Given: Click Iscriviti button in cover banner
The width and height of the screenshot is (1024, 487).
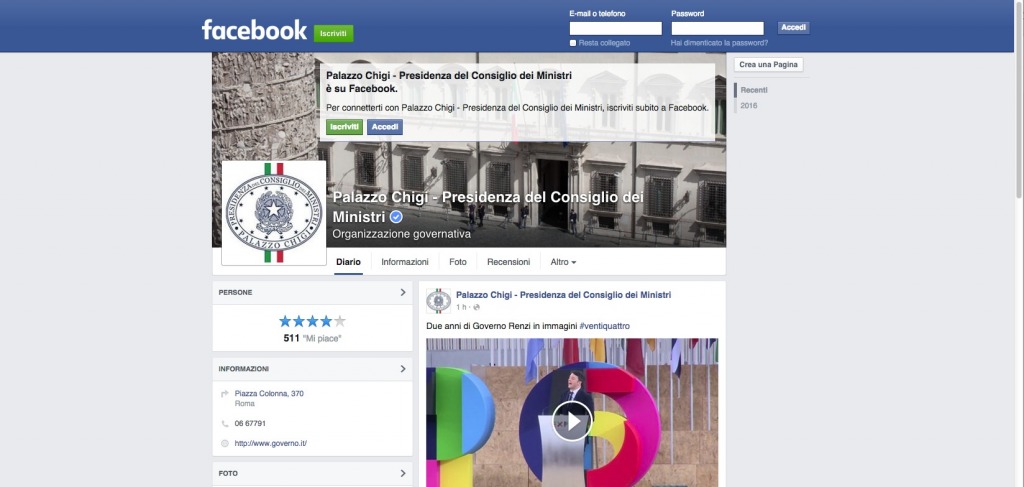Looking at the screenshot, I should [x=344, y=127].
